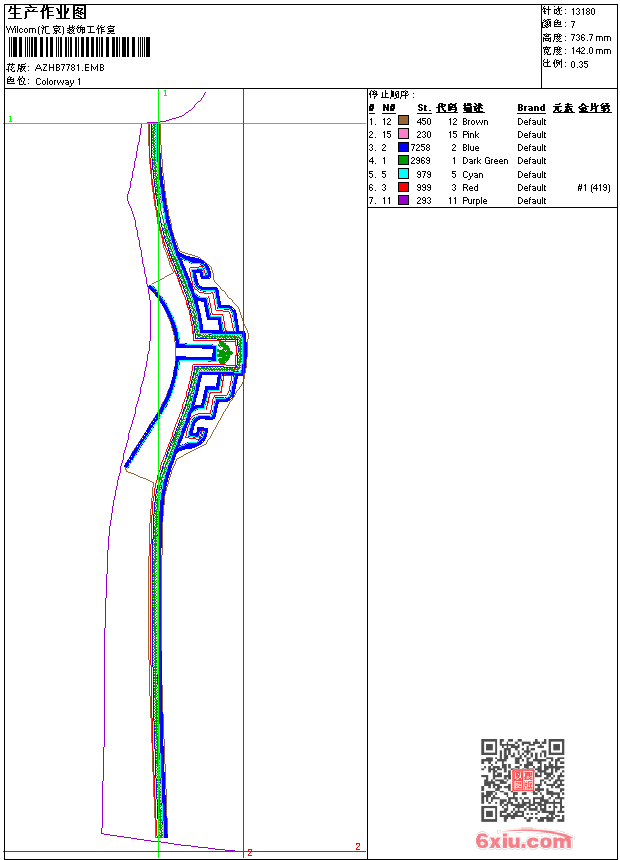
Task: Click the QR code image
Action: pos(522,780)
